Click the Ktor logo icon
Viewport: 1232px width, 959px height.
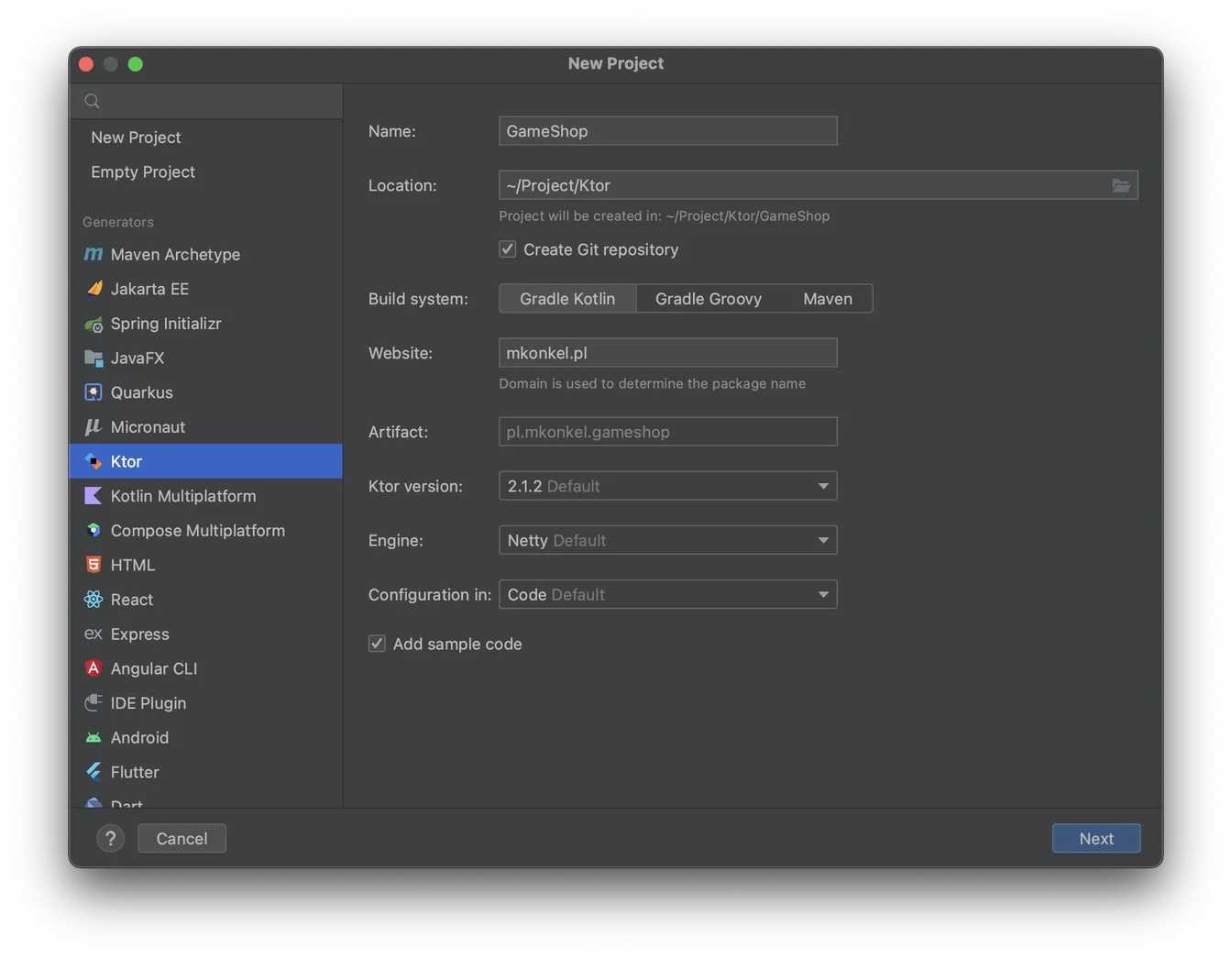point(93,461)
